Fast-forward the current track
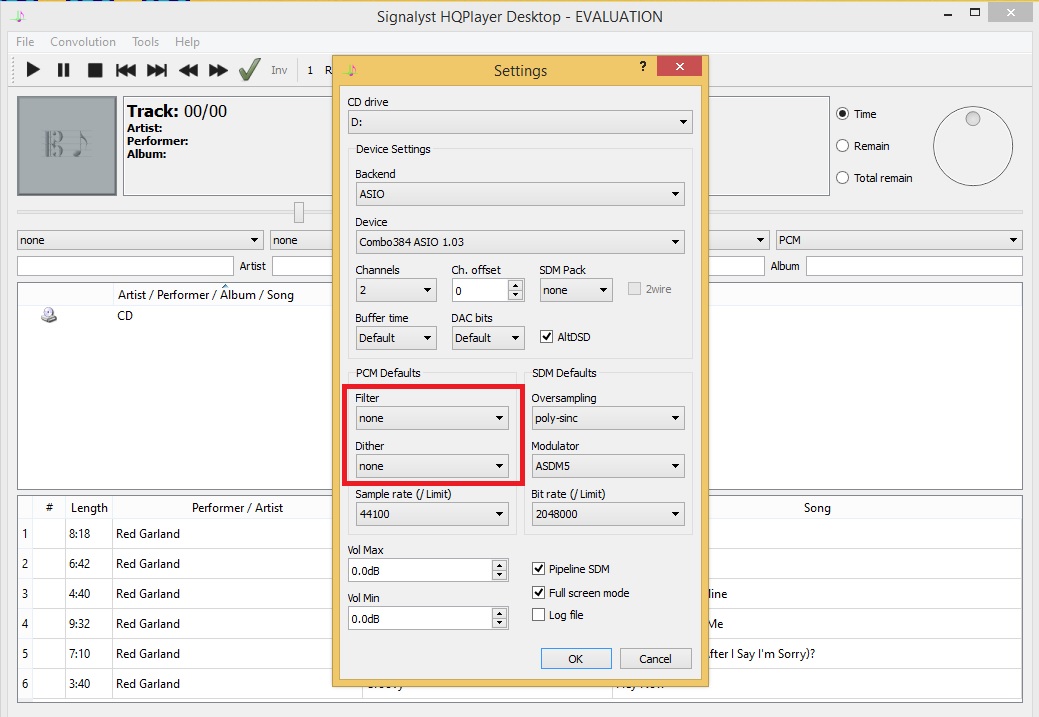This screenshot has width=1039, height=717. 218,70
